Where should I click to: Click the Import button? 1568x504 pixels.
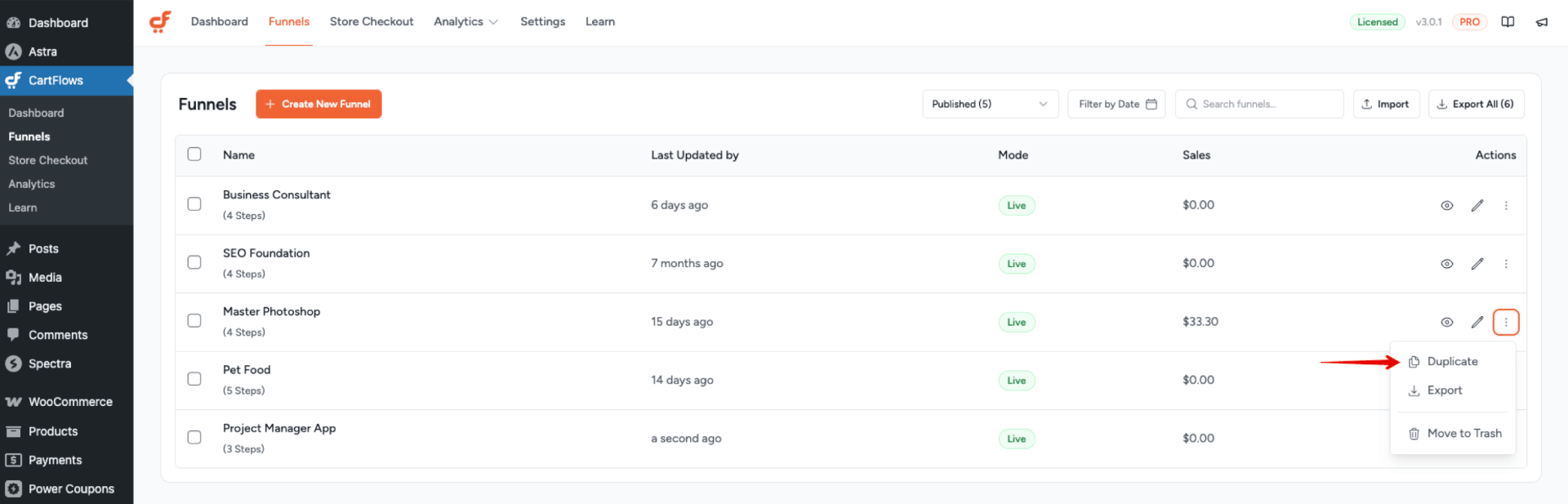coord(1386,104)
